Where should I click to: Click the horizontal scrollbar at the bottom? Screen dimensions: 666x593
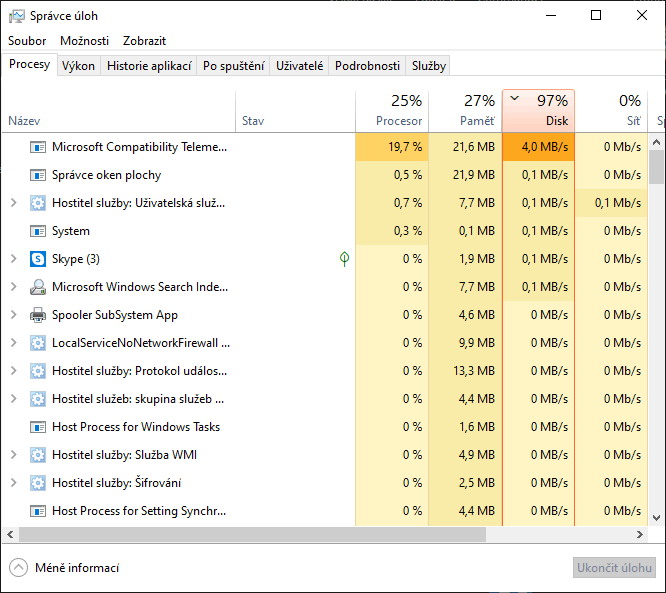click(x=300, y=535)
